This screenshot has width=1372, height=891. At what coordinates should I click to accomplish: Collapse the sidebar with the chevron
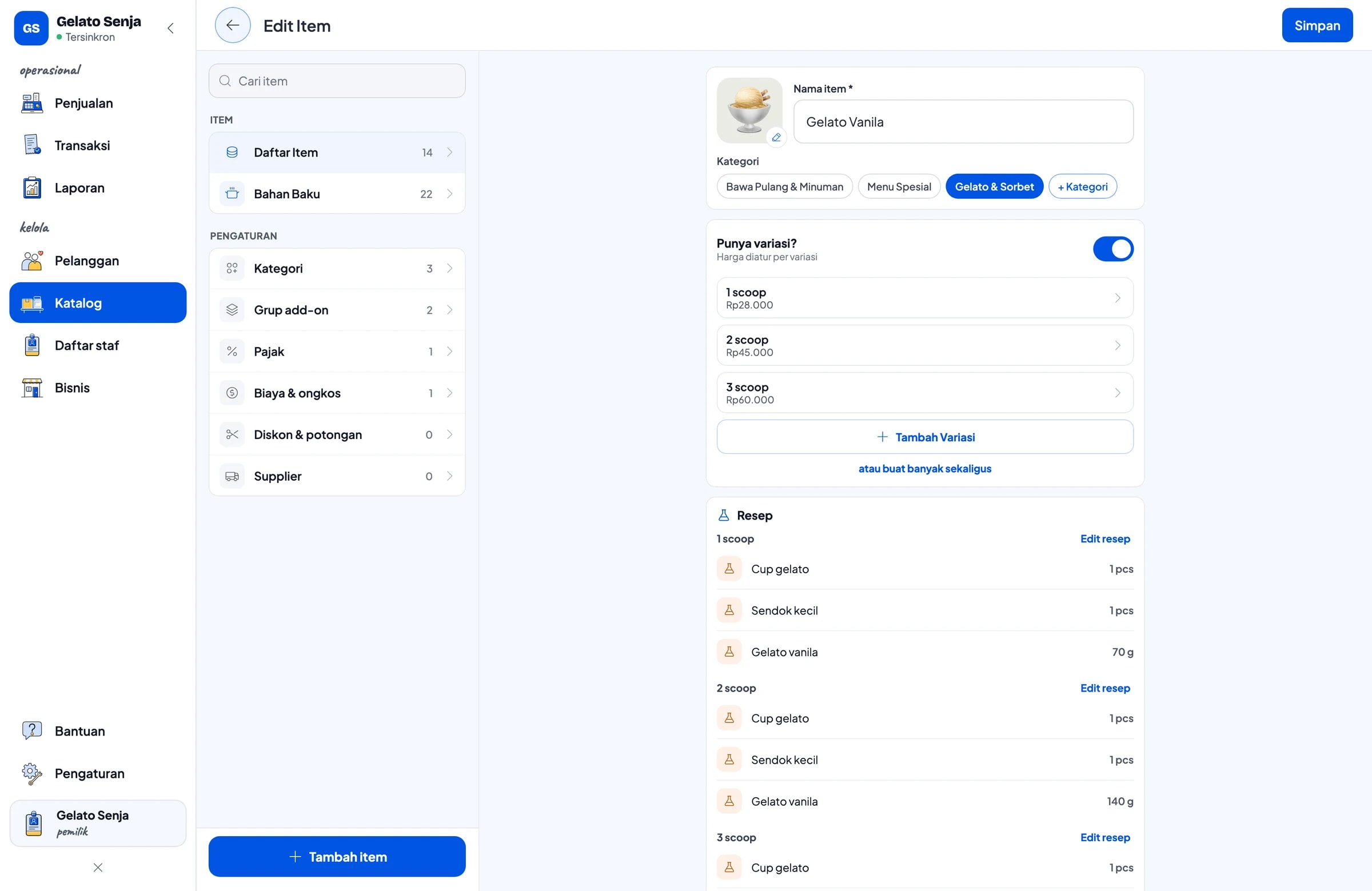170,28
